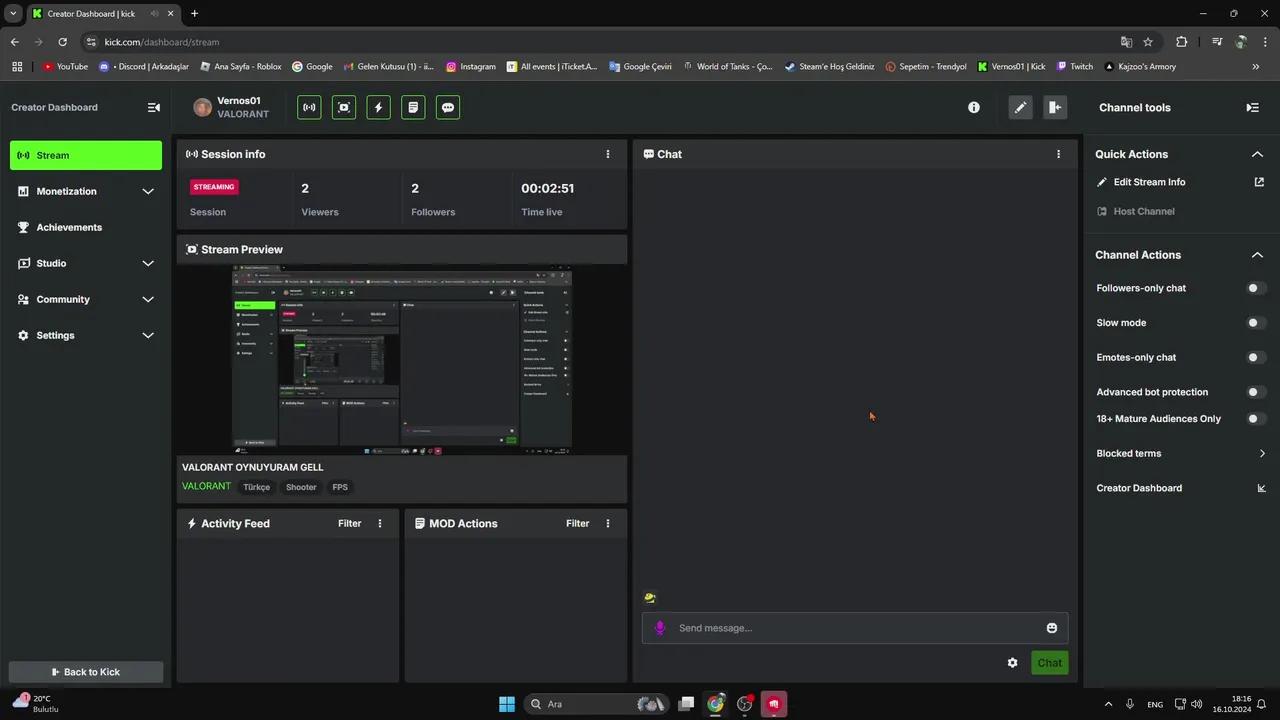Screen dimensions: 1280x720
Task: Open Chrome Extensions puzzle icon
Action: coord(1182,42)
